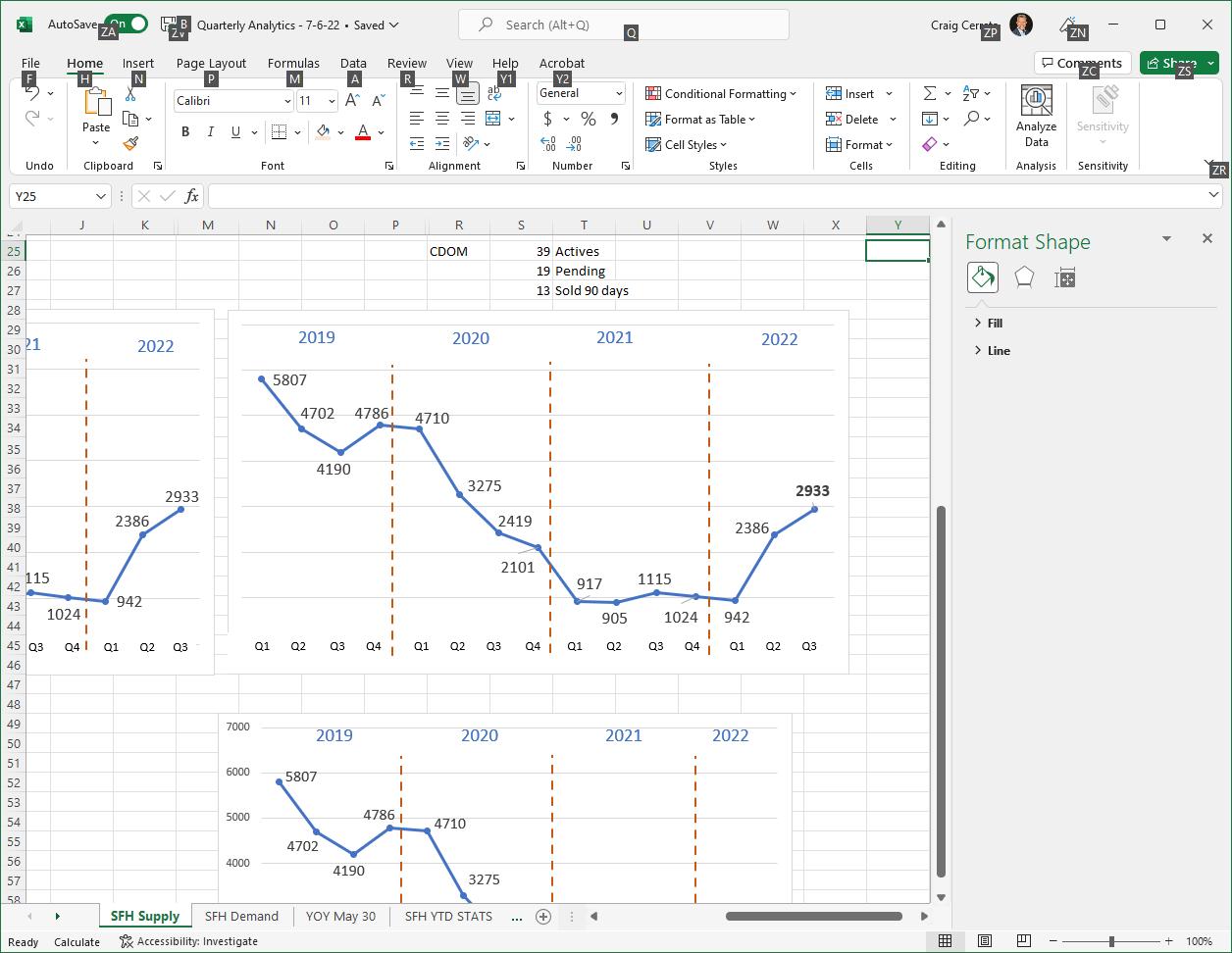Click the Insert Function fx icon
Screen dimensions: 1232x953
click(191, 196)
